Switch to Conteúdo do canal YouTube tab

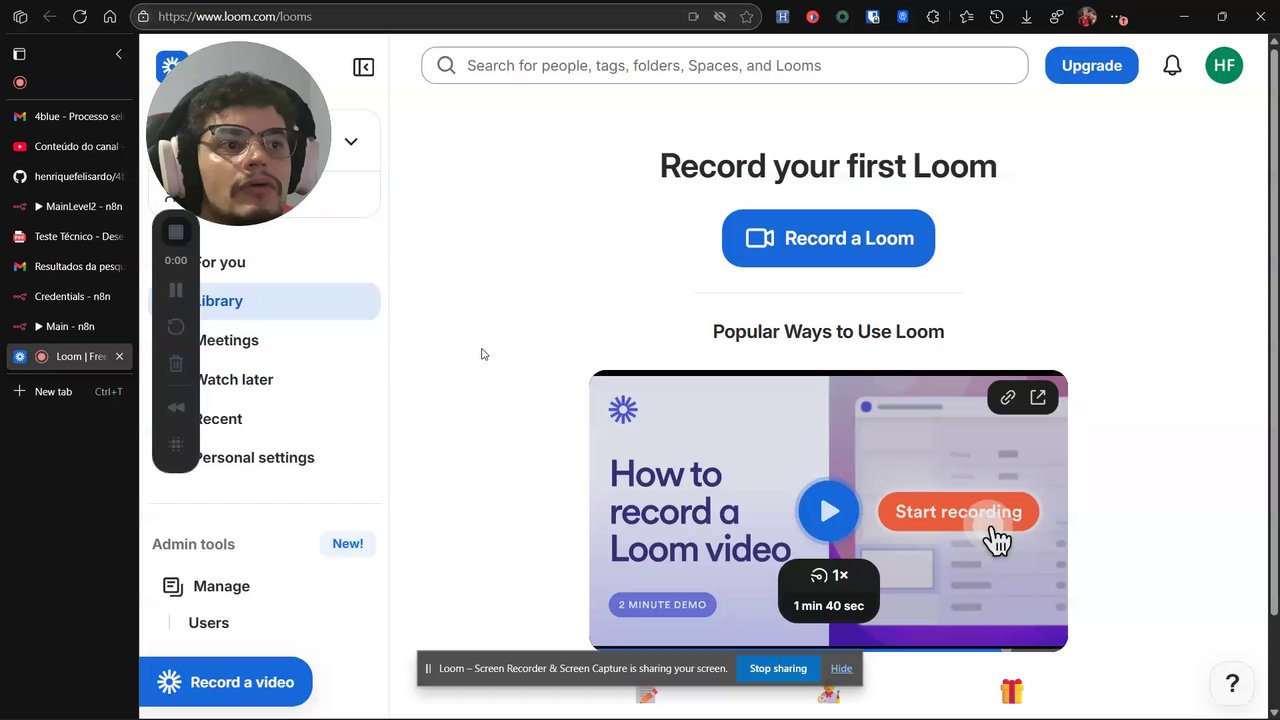tap(69, 146)
